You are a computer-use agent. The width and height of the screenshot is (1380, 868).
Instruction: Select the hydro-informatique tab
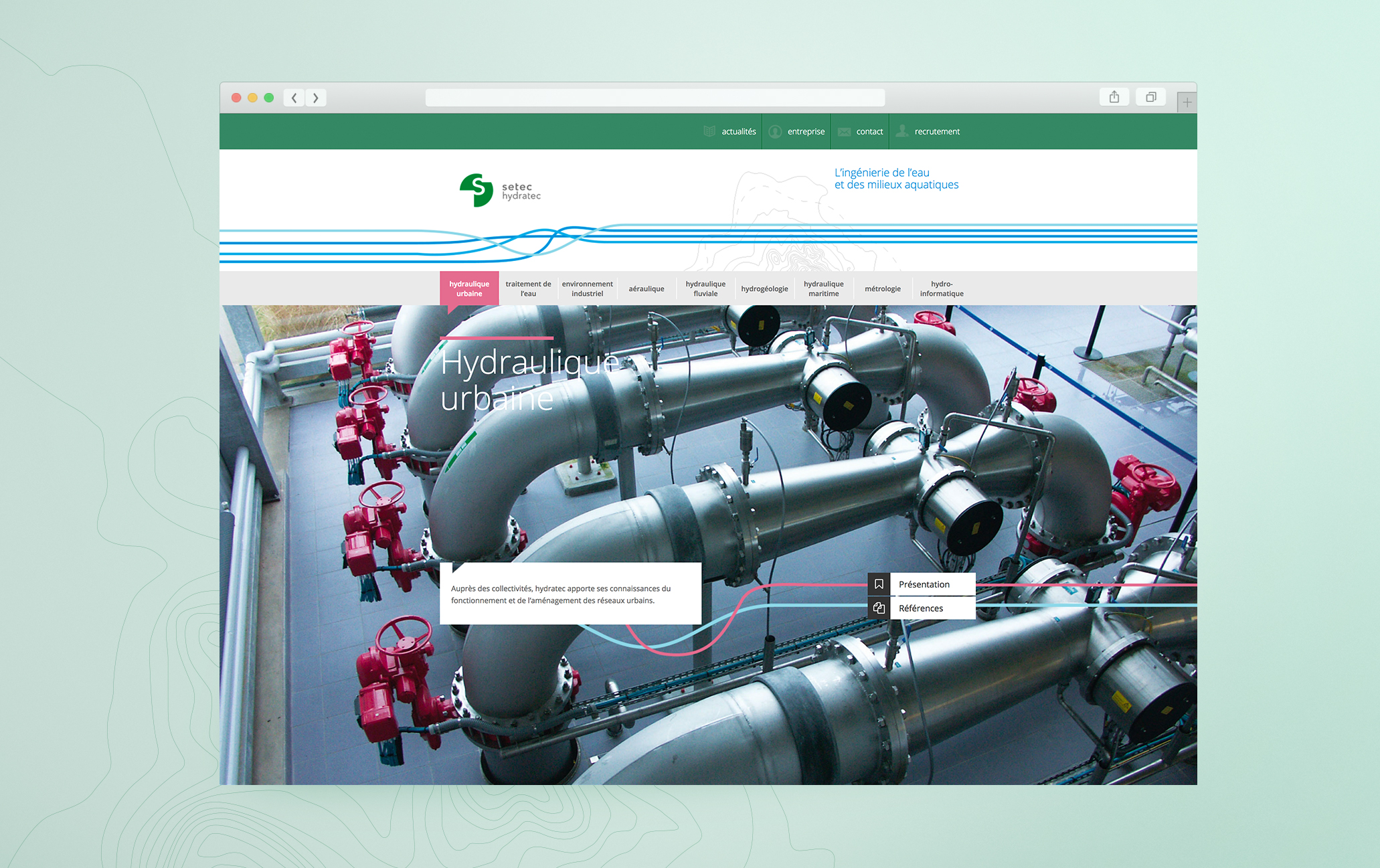(942, 288)
